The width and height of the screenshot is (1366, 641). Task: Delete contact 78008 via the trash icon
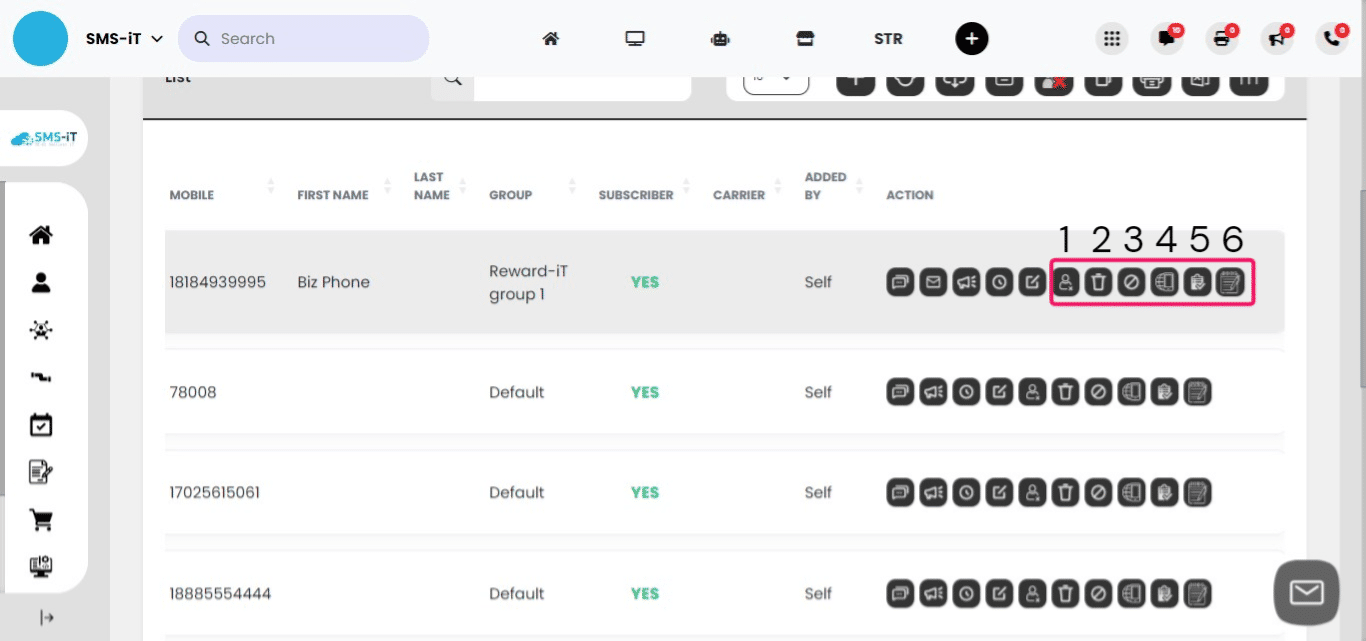[x=1066, y=392]
